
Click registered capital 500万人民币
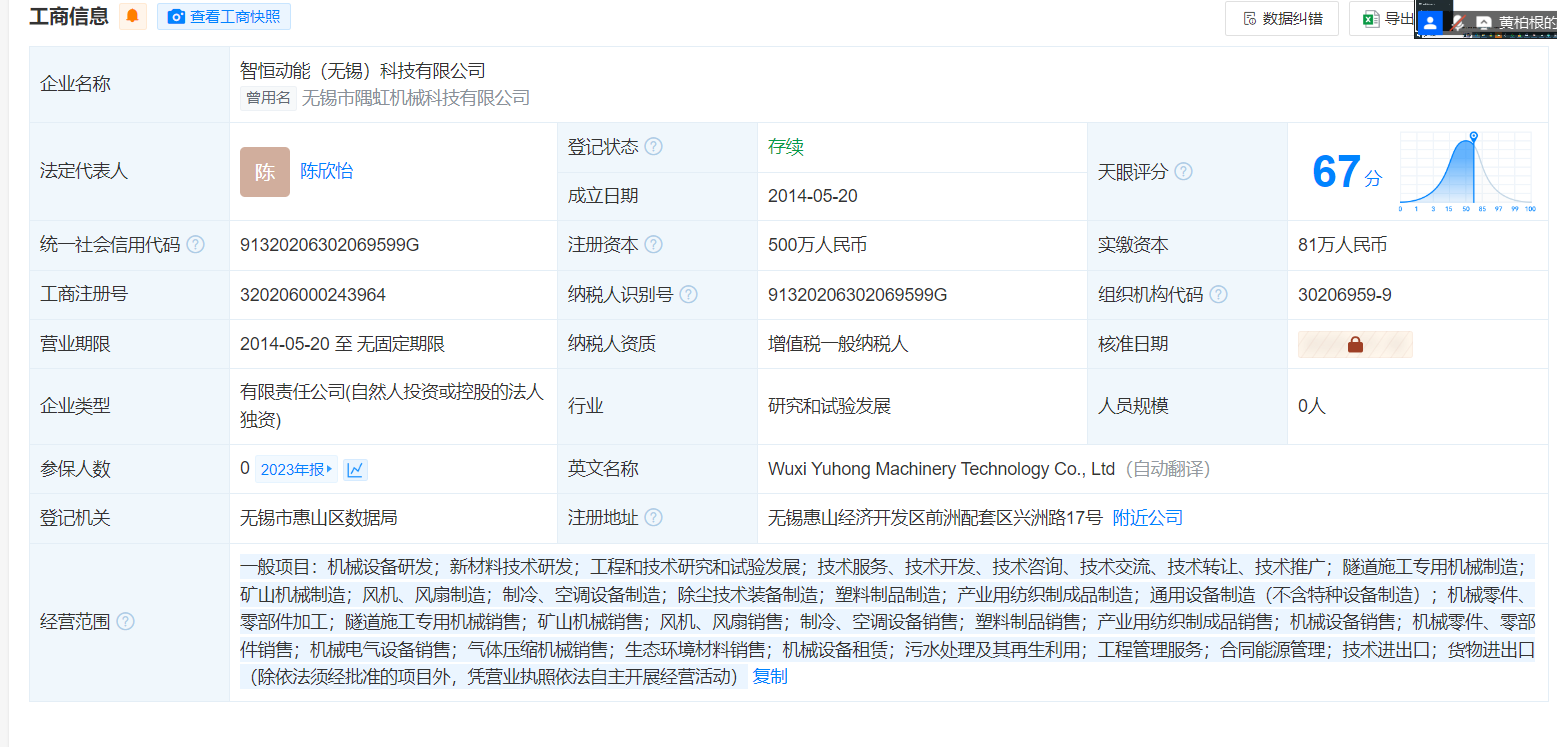click(817, 245)
